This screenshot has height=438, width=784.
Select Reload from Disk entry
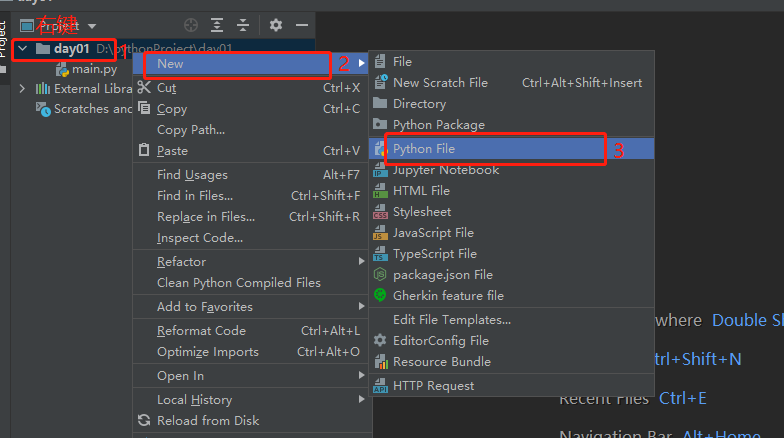(250, 421)
